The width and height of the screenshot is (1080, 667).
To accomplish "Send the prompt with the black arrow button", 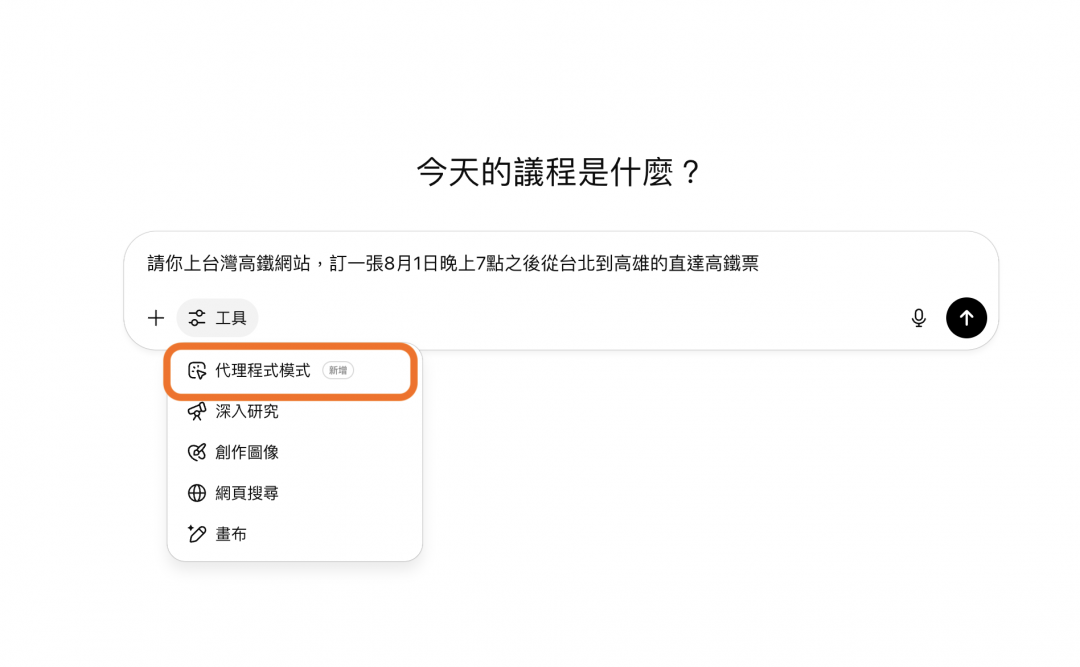I will click(x=966, y=318).
